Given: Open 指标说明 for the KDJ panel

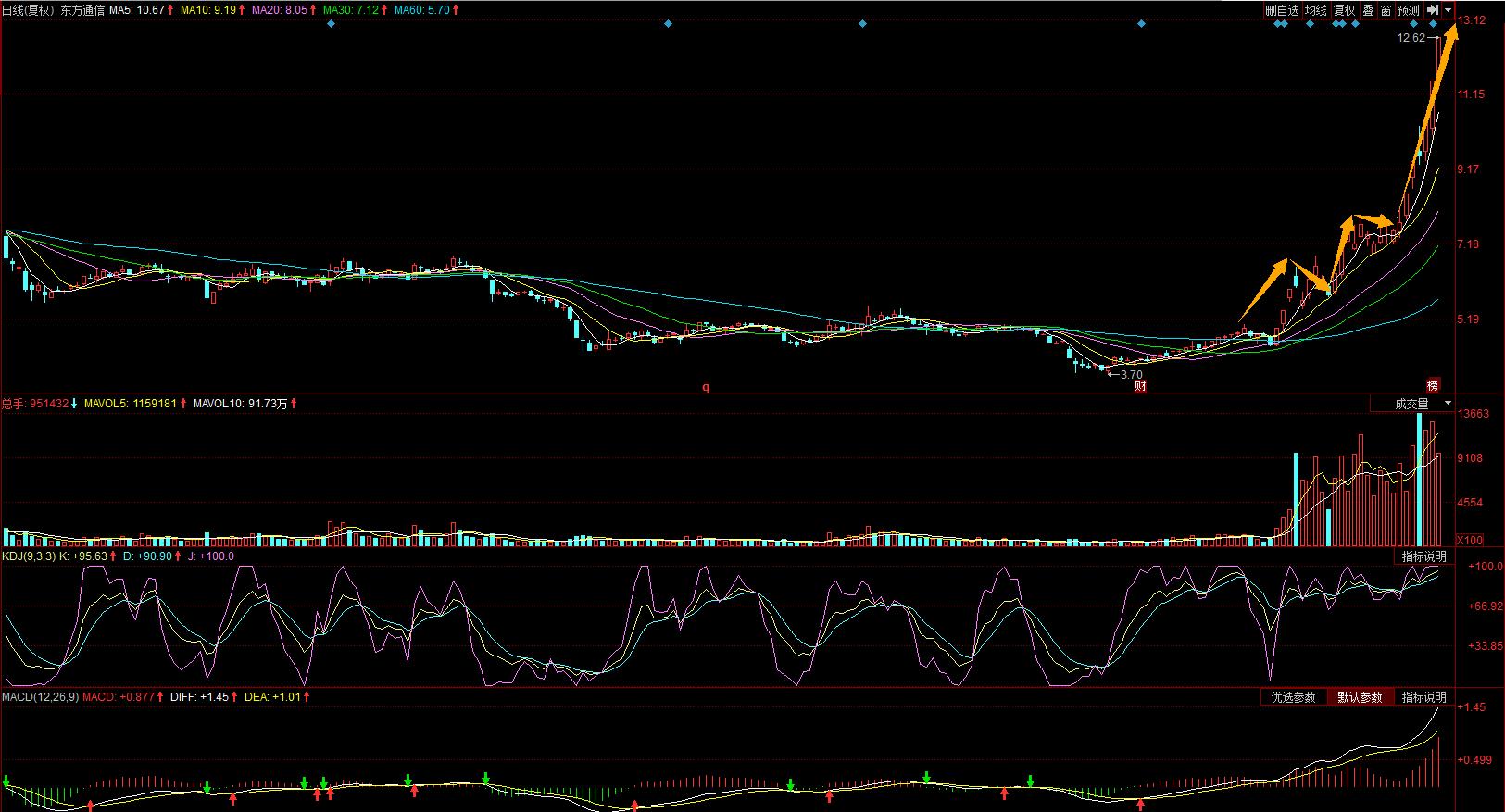Looking at the screenshot, I should [x=1424, y=556].
